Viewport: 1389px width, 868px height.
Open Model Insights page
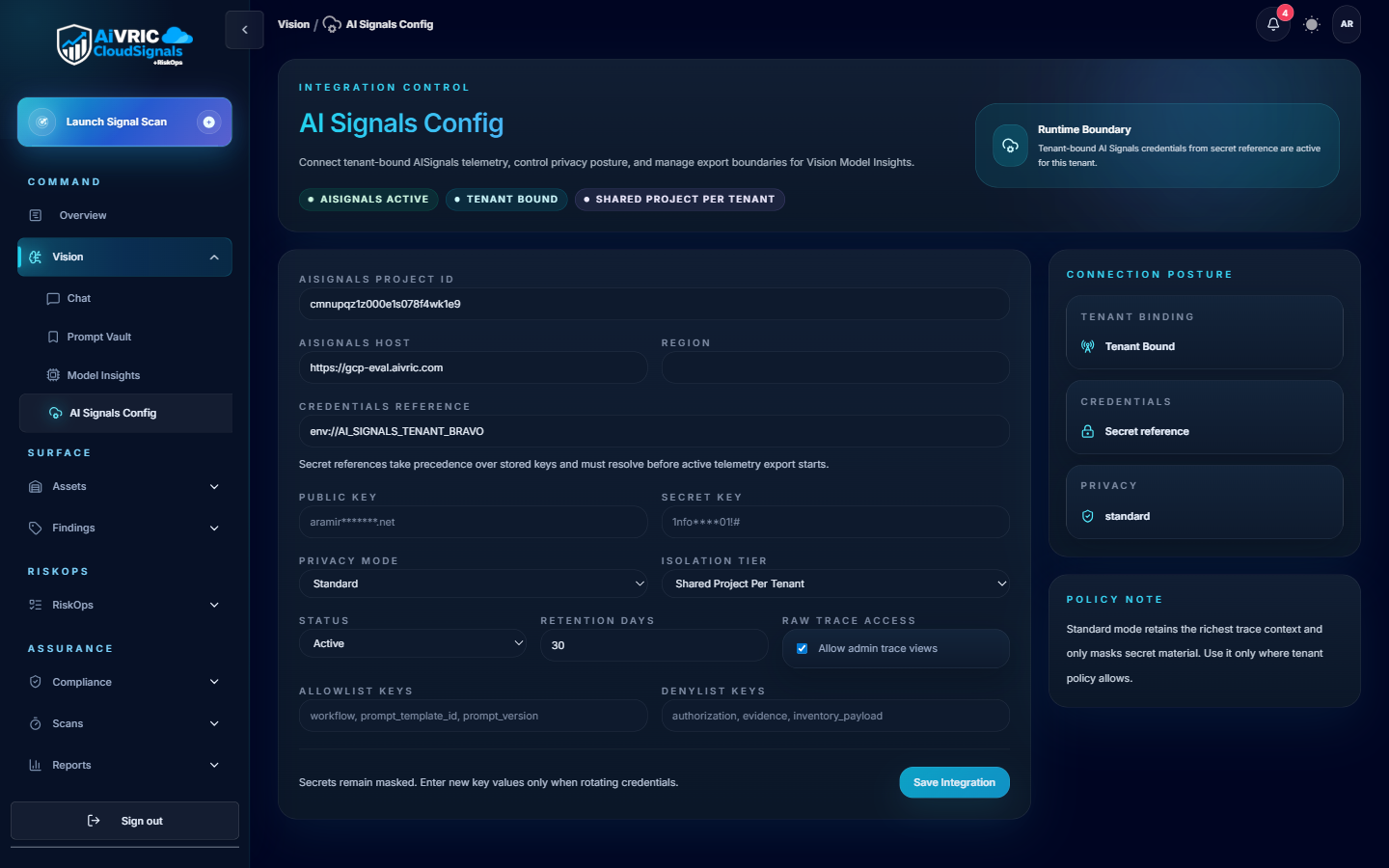[x=125, y=375]
